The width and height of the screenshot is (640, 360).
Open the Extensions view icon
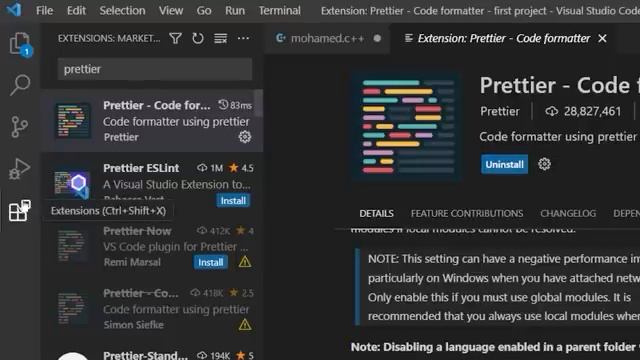(20, 211)
